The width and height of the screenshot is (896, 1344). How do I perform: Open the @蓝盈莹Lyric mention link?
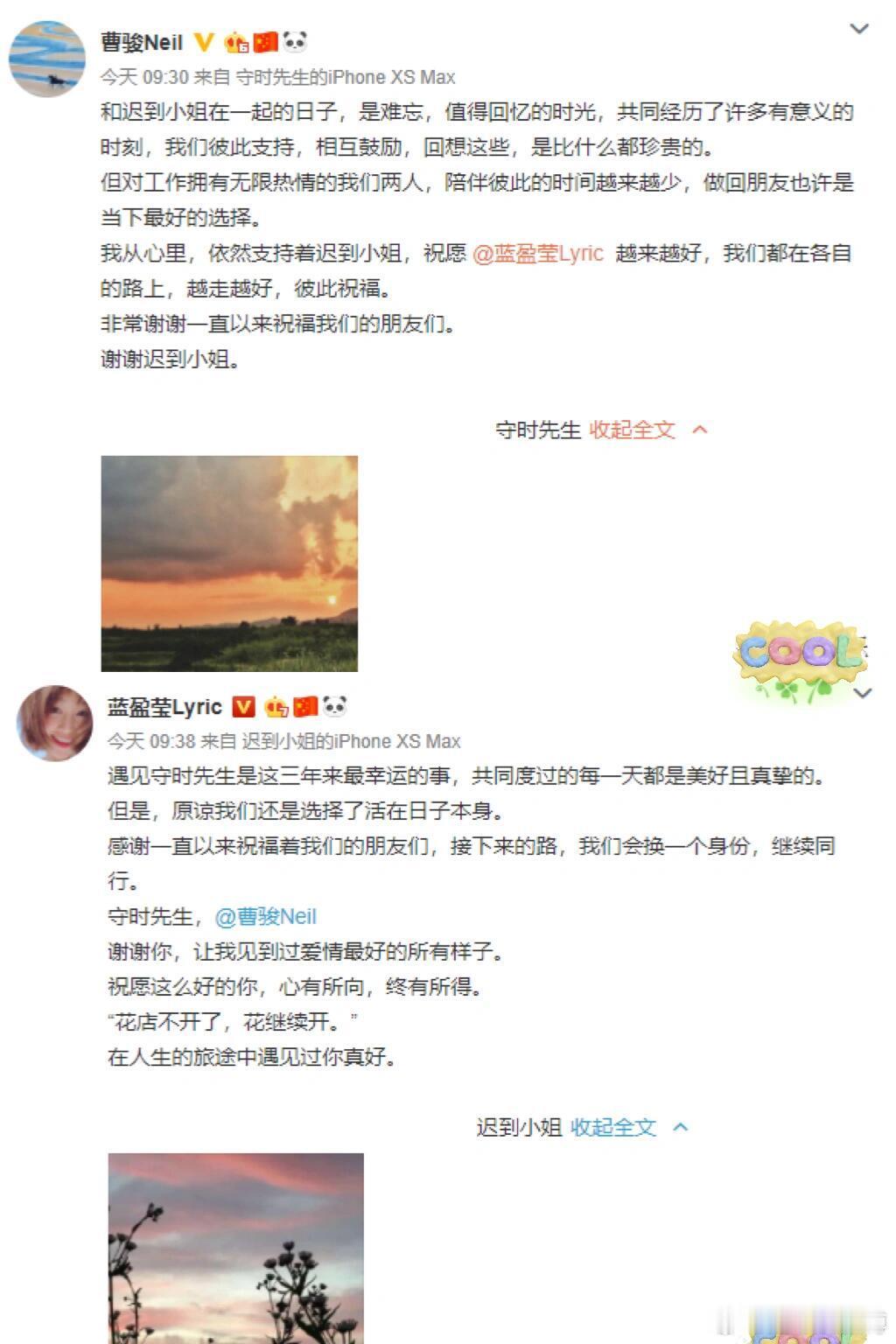(x=538, y=253)
